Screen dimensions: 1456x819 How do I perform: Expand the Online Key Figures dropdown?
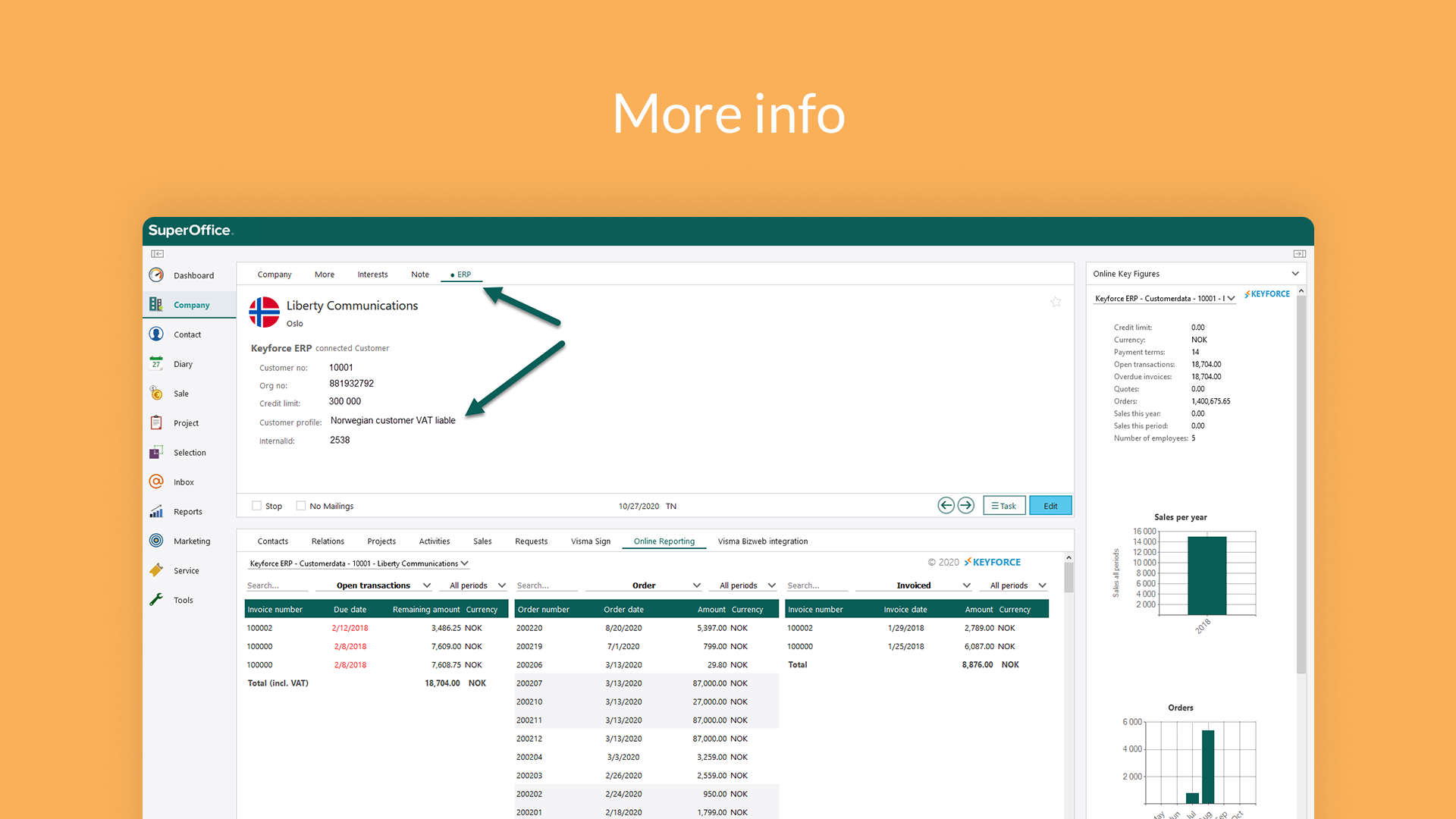(1295, 274)
